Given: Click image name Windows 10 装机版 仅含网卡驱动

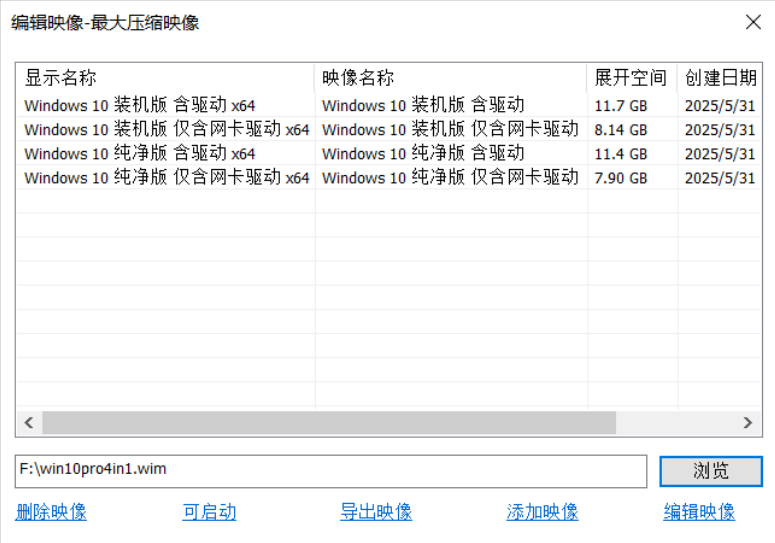Looking at the screenshot, I should pos(450,129).
